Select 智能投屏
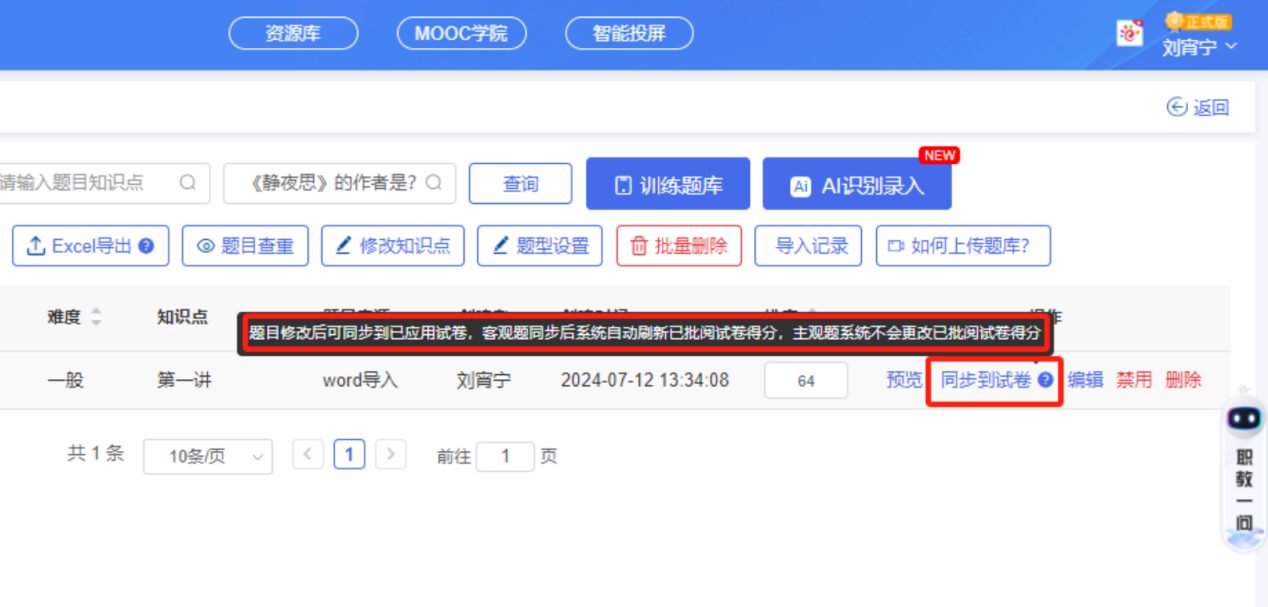This screenshot has height=607, width=1268. click(629, 33)
